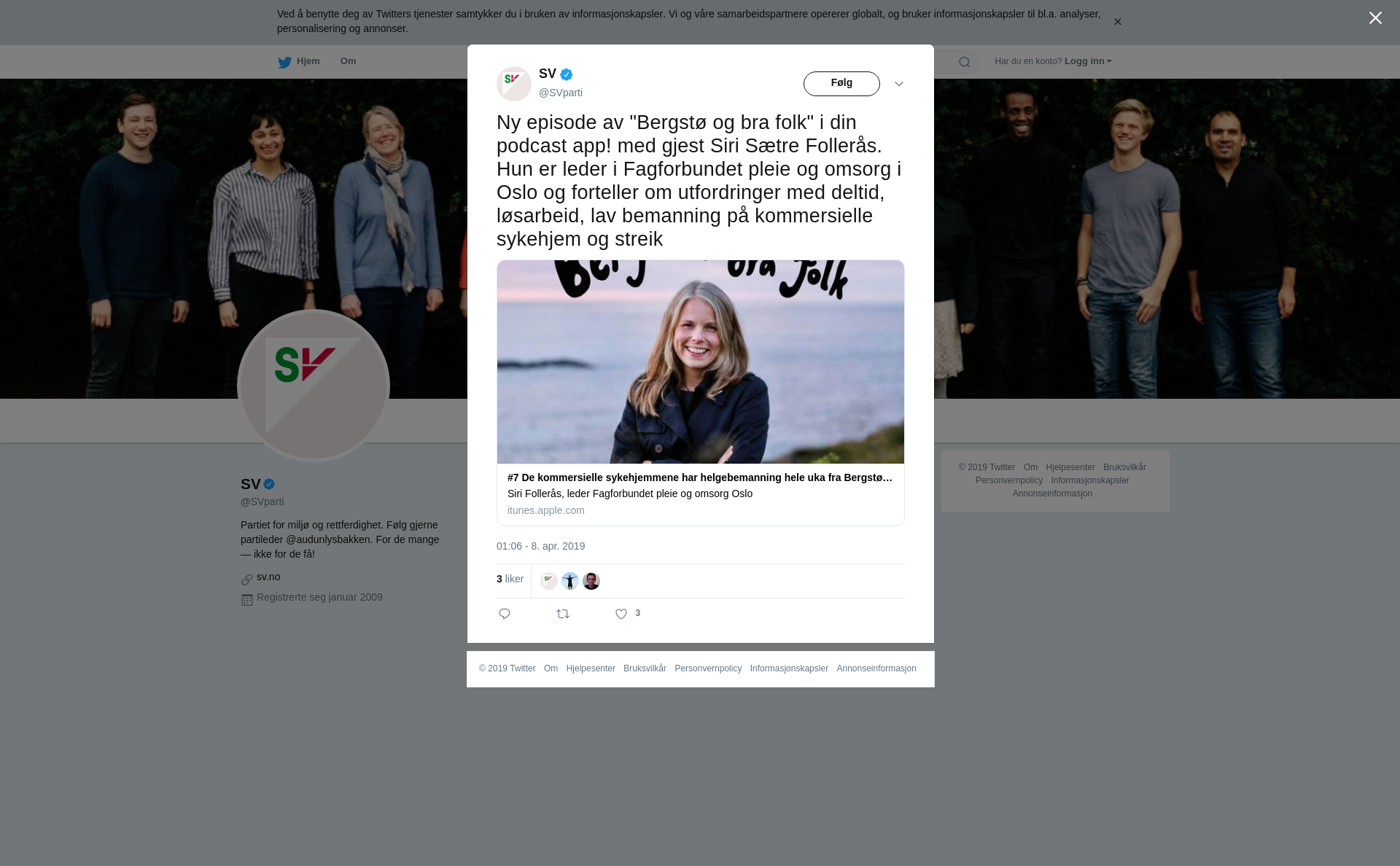The width and height of the screenshot is (1400, 866).
Task: Open Annonseinformasjon in right sidebar footer
Action: pos(1052,494)
